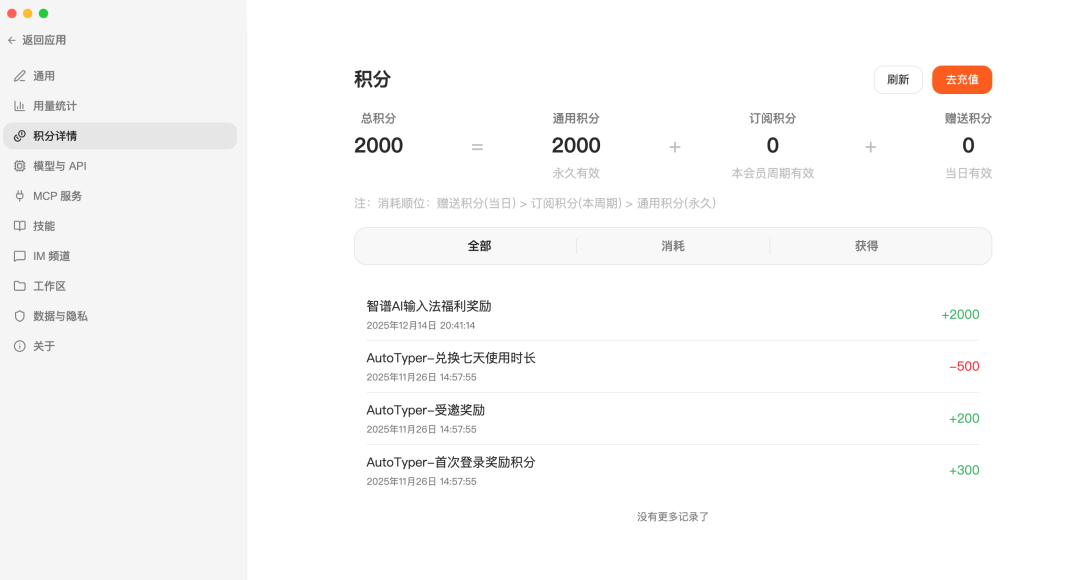Click the orange 去充值 button

pyautogui.click(x=961, y=79)
